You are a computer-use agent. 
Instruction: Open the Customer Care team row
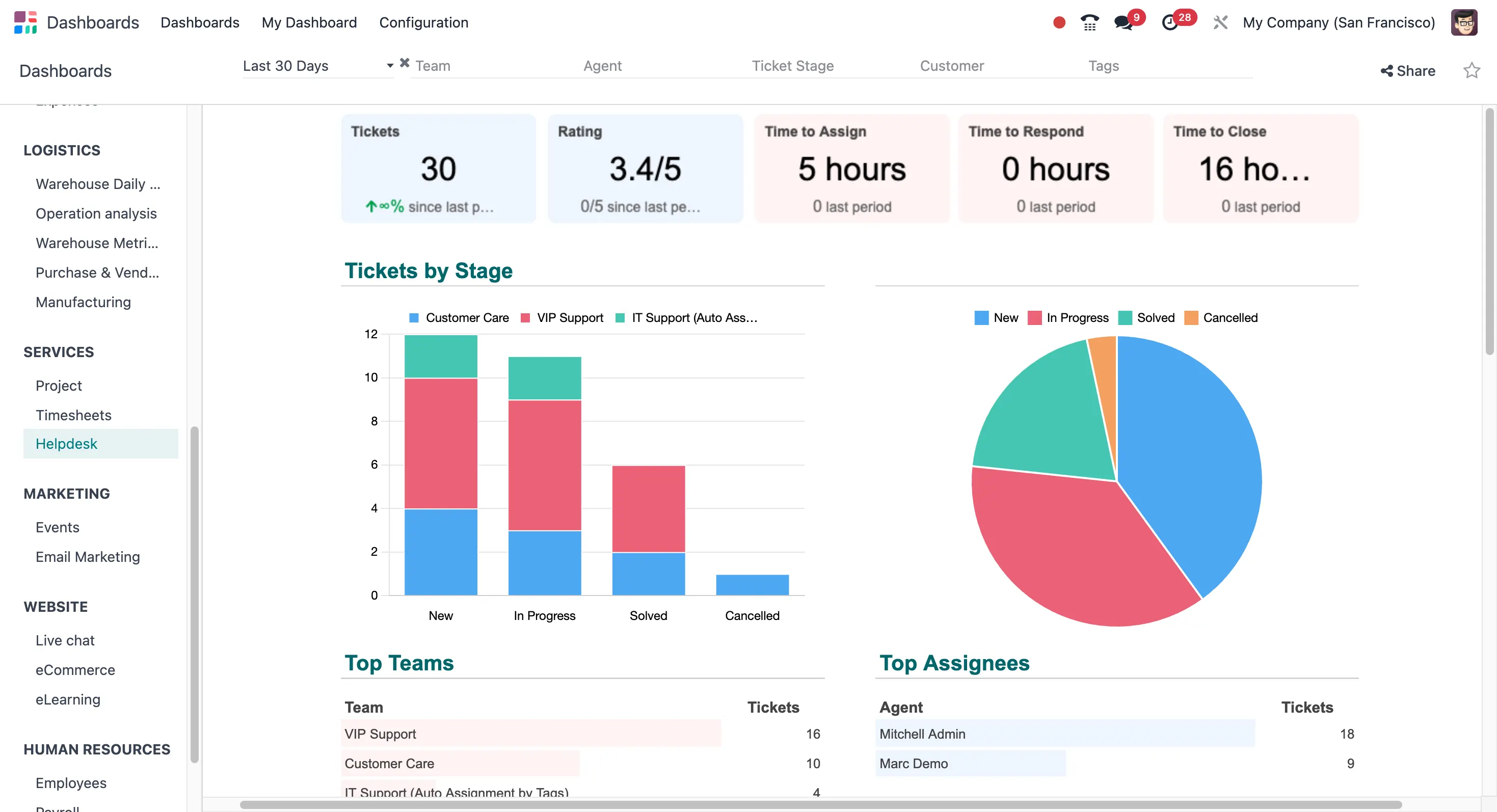tap(582, 763)
